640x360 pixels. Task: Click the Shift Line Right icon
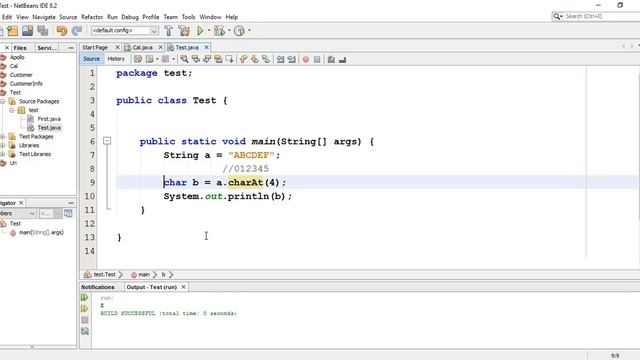coord(291,59)
